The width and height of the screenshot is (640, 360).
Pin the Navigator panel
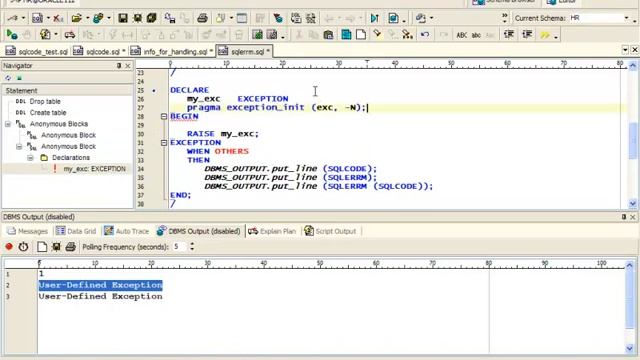point(119,65)
